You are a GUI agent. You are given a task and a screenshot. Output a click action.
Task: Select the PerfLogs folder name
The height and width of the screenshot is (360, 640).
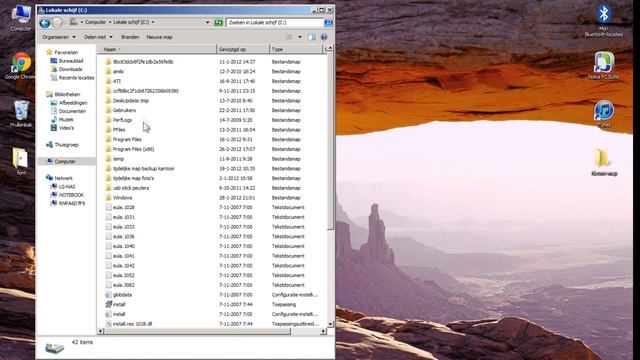tap(122, 120)
